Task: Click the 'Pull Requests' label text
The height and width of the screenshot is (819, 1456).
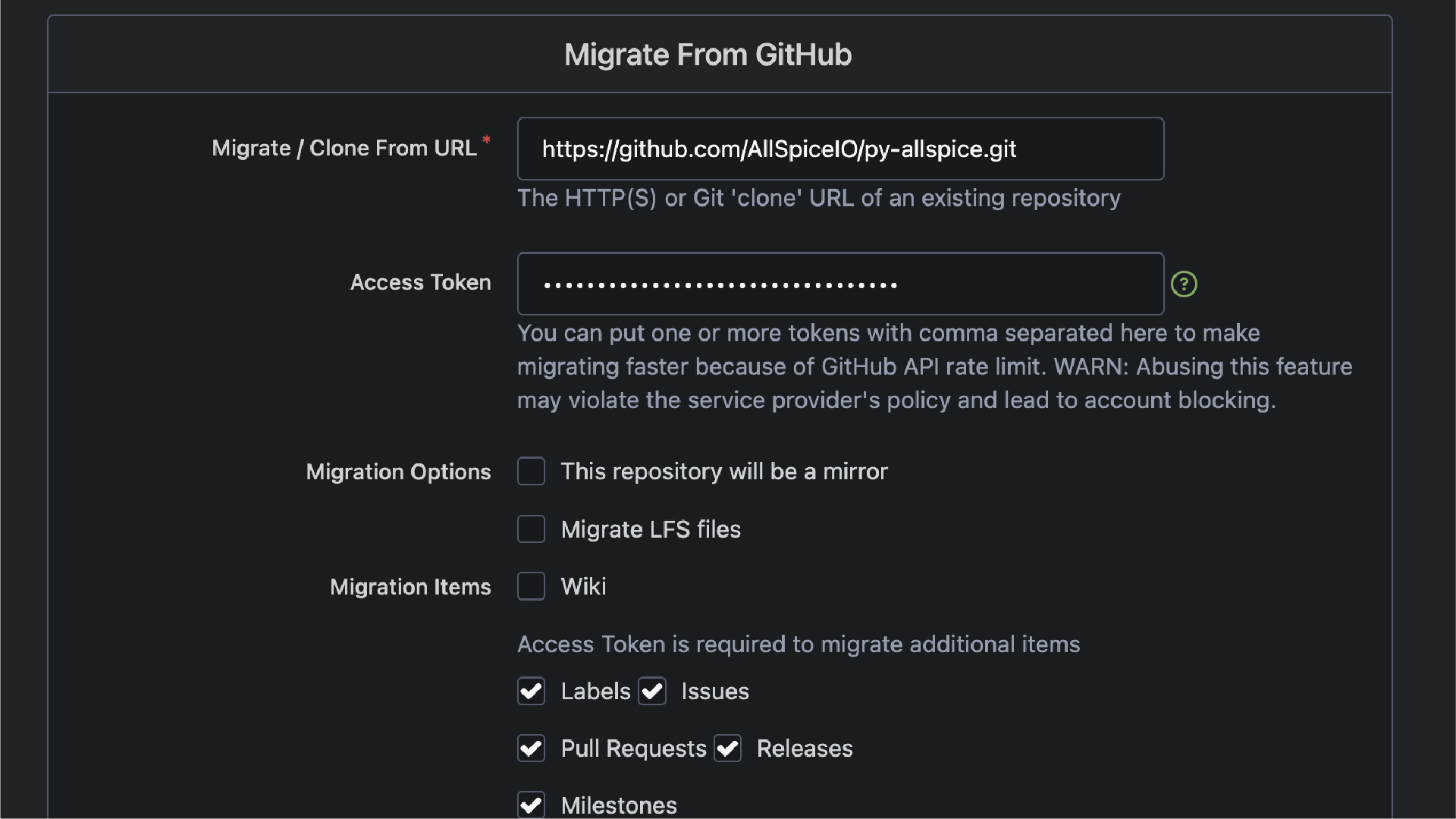Action: (x=633, y=748)
